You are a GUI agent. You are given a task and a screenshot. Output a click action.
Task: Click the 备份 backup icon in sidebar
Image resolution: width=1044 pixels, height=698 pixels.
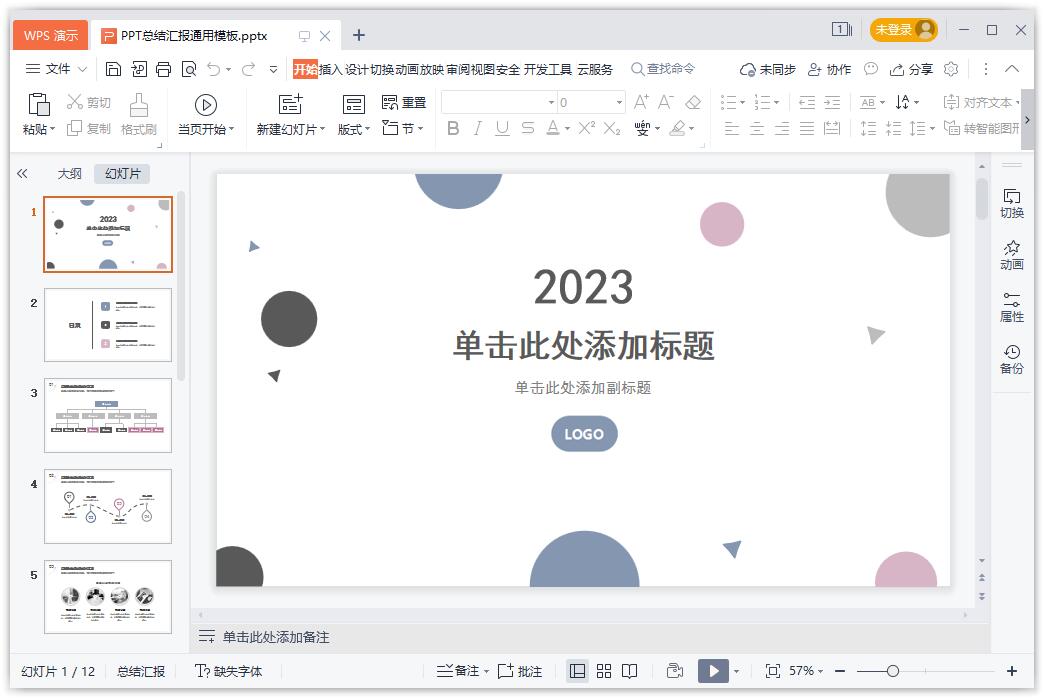pos(1012,359)
